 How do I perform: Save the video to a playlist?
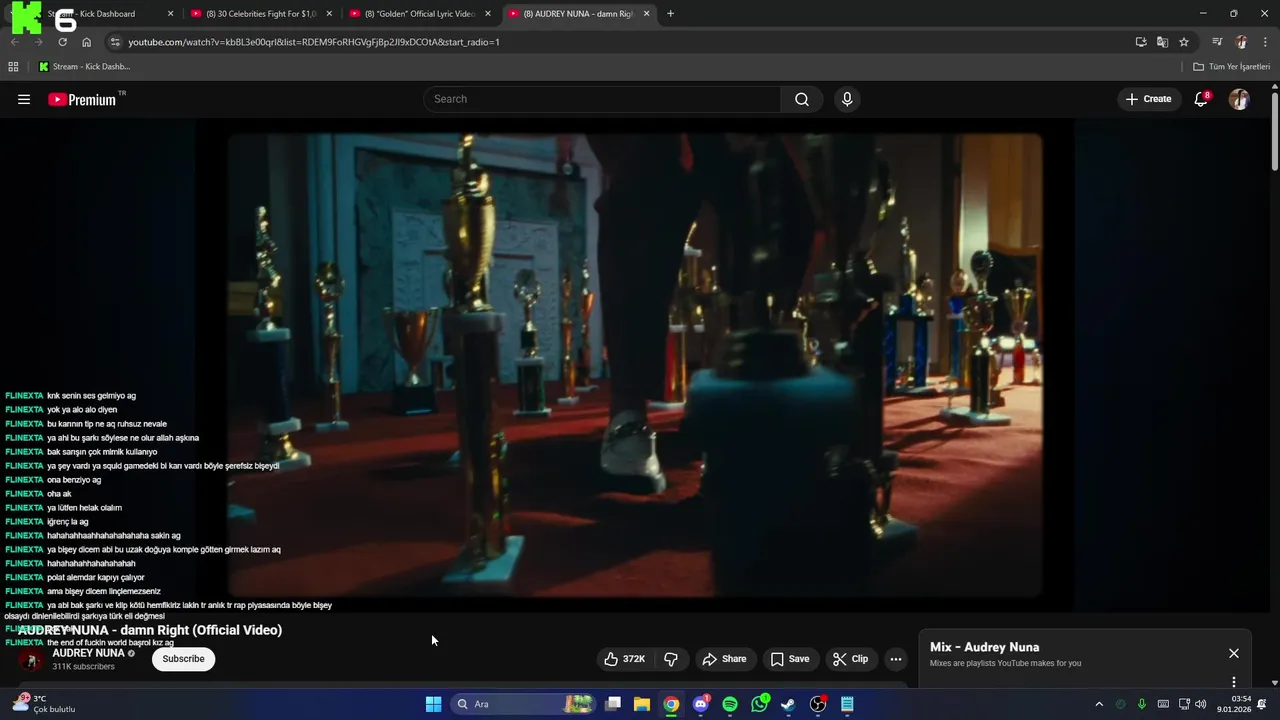789,659
